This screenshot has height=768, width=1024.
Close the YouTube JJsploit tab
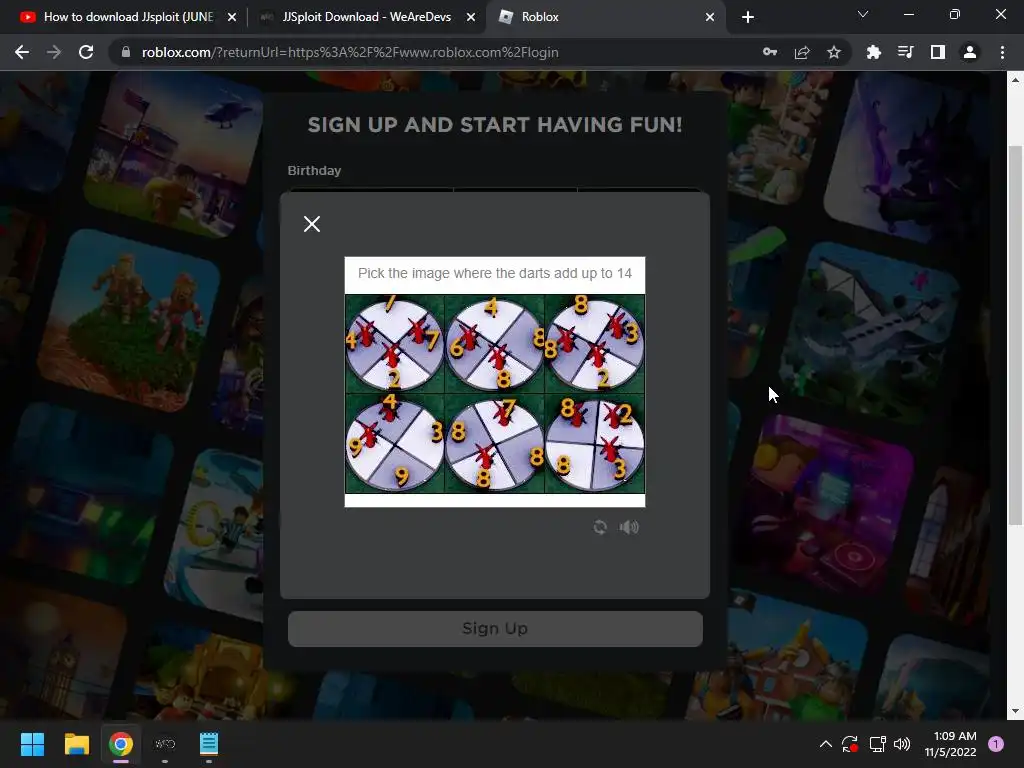[232, 17]
